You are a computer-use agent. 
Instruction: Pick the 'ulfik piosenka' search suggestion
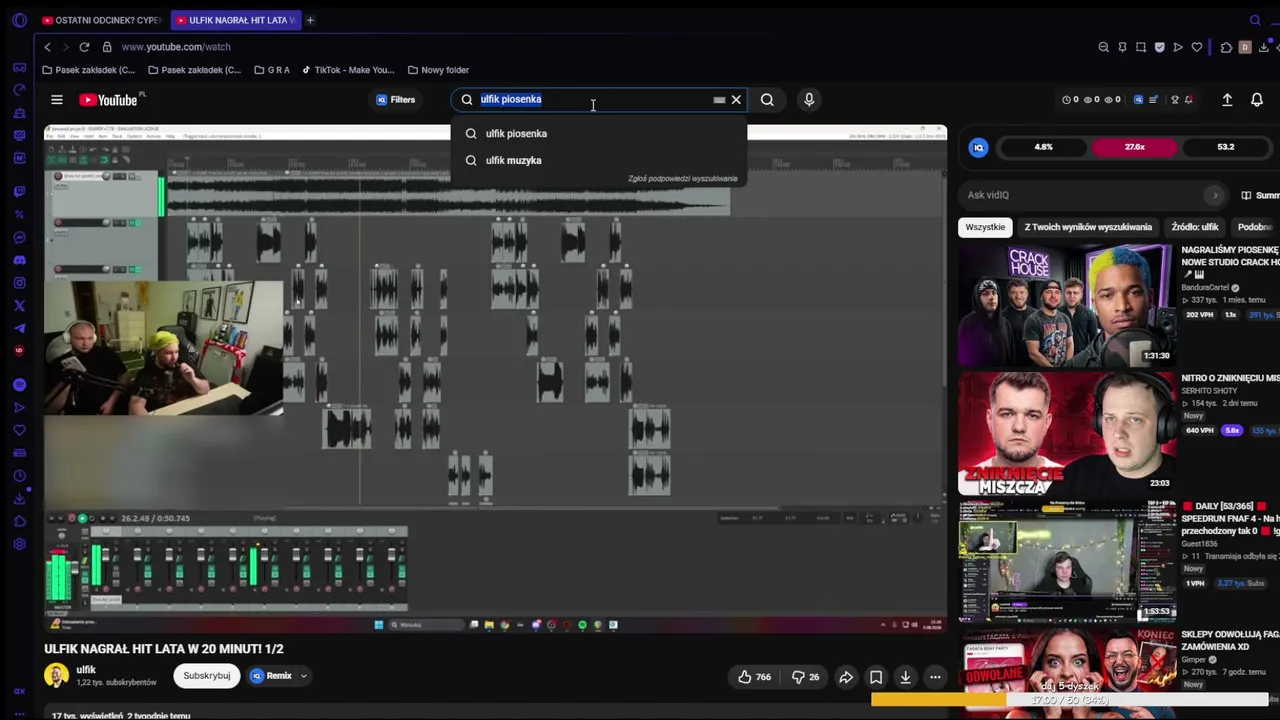(x=598, y=134)
